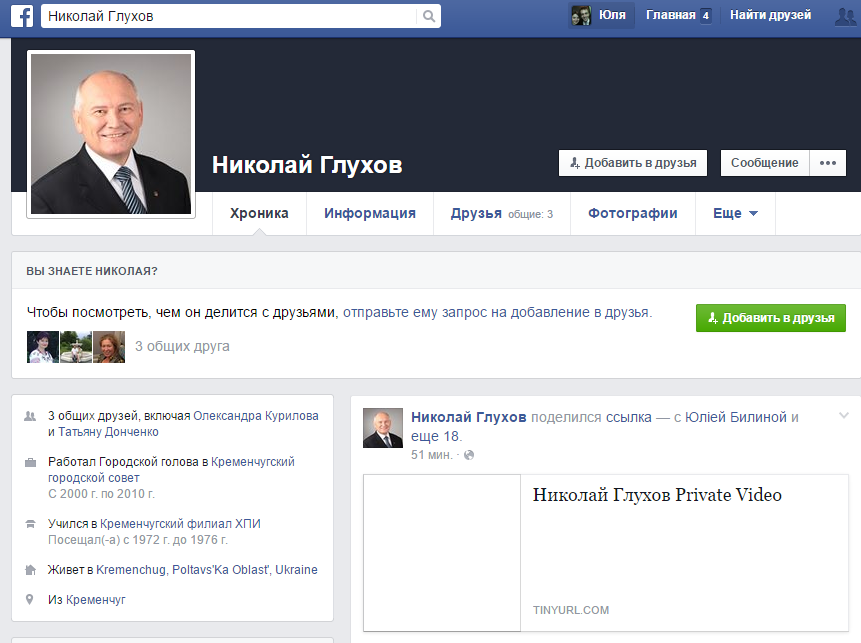The width and height of the screenshot is (861, 643).
Task: Click the search field with Николай Глухов
Action: (x=230, y=16)
